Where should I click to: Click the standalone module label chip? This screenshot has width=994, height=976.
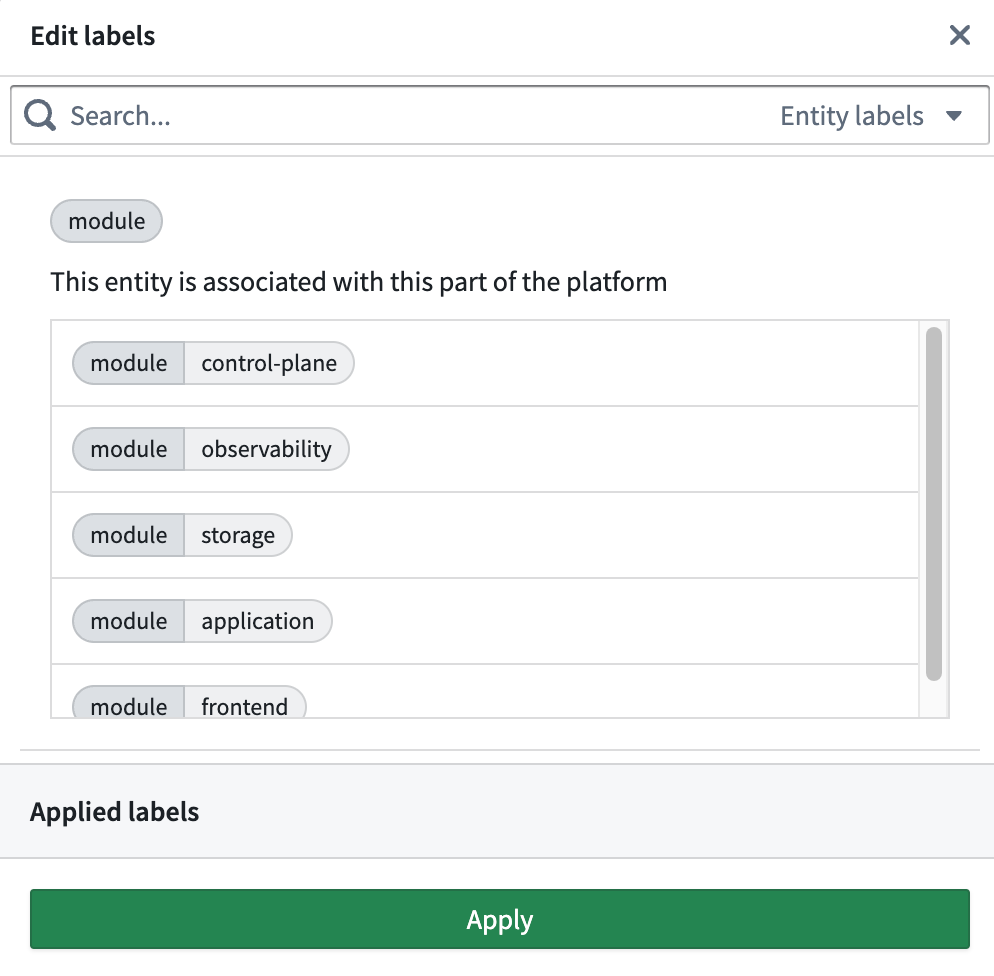click(106, 221)
